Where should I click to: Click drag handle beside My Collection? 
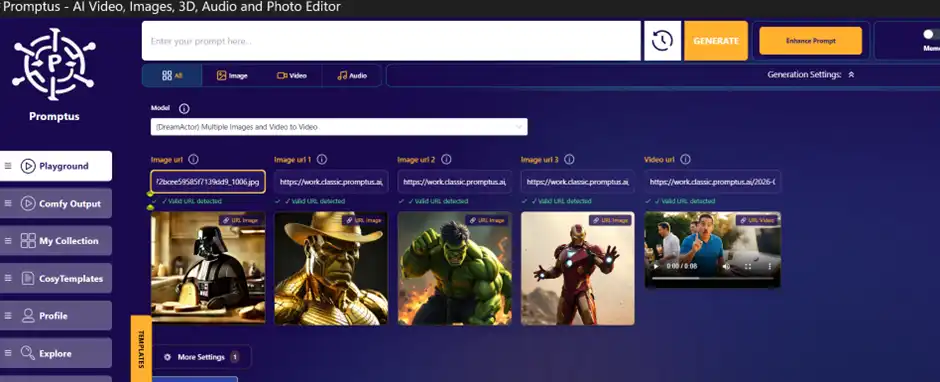coord(8,241)
